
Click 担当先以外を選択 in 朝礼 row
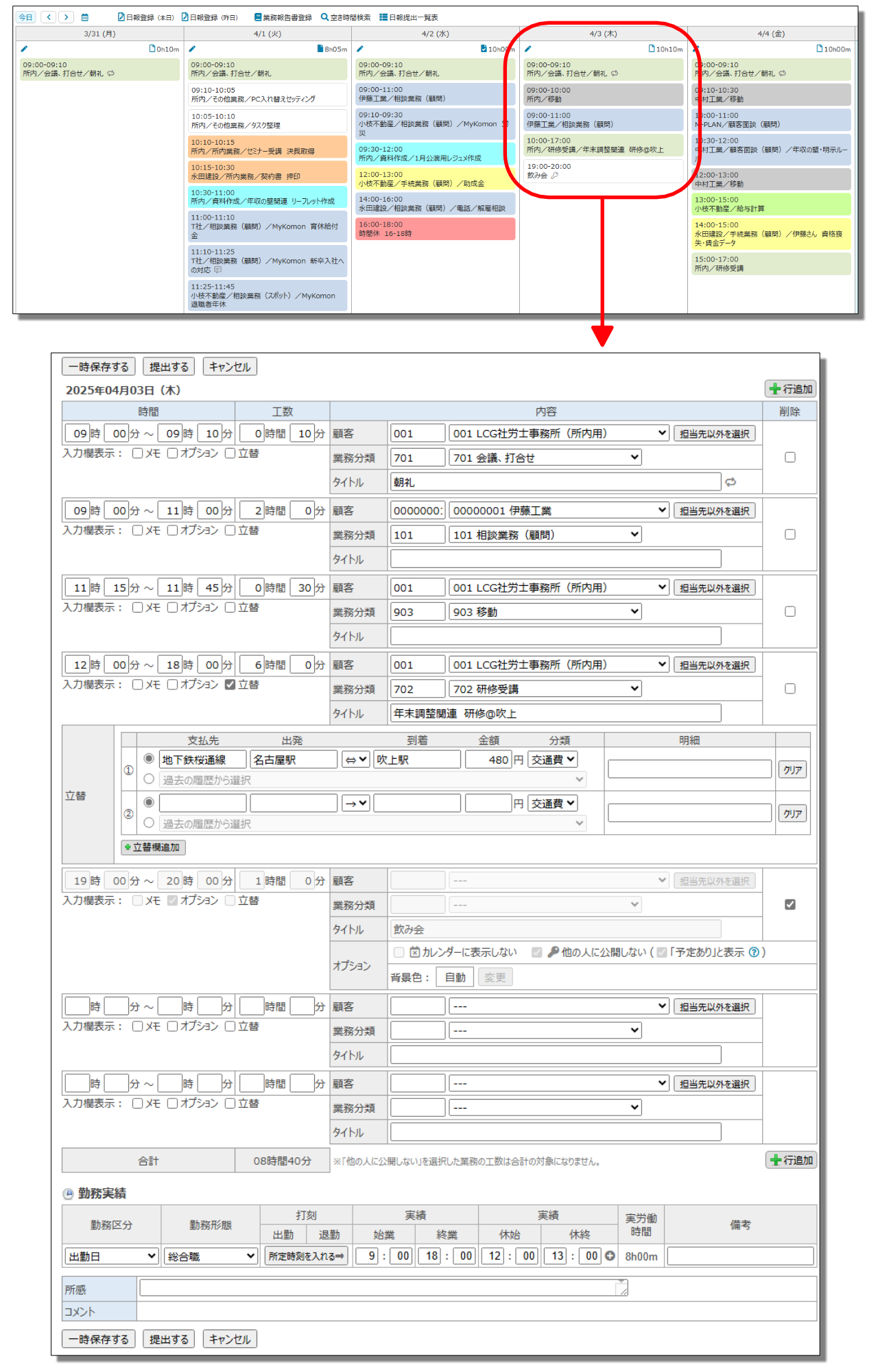714,434
